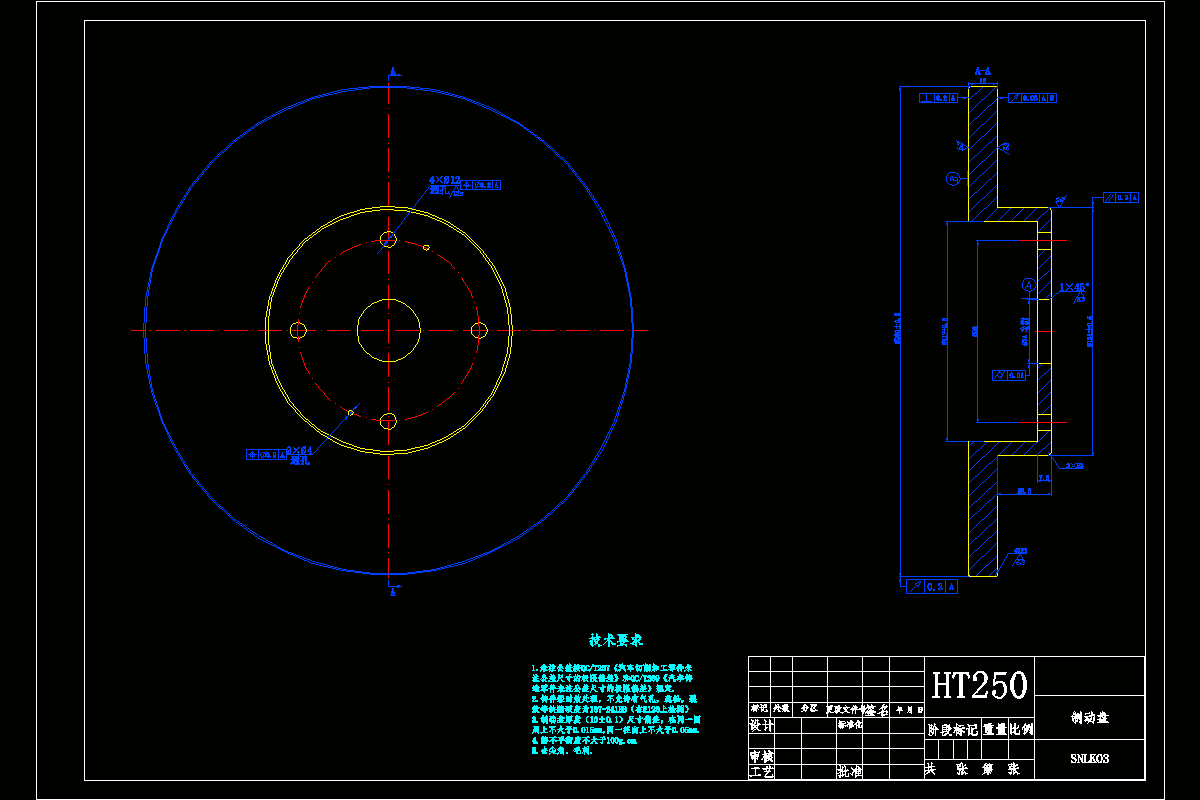
Task: Click the 标准化 cell
Action: 849,723
